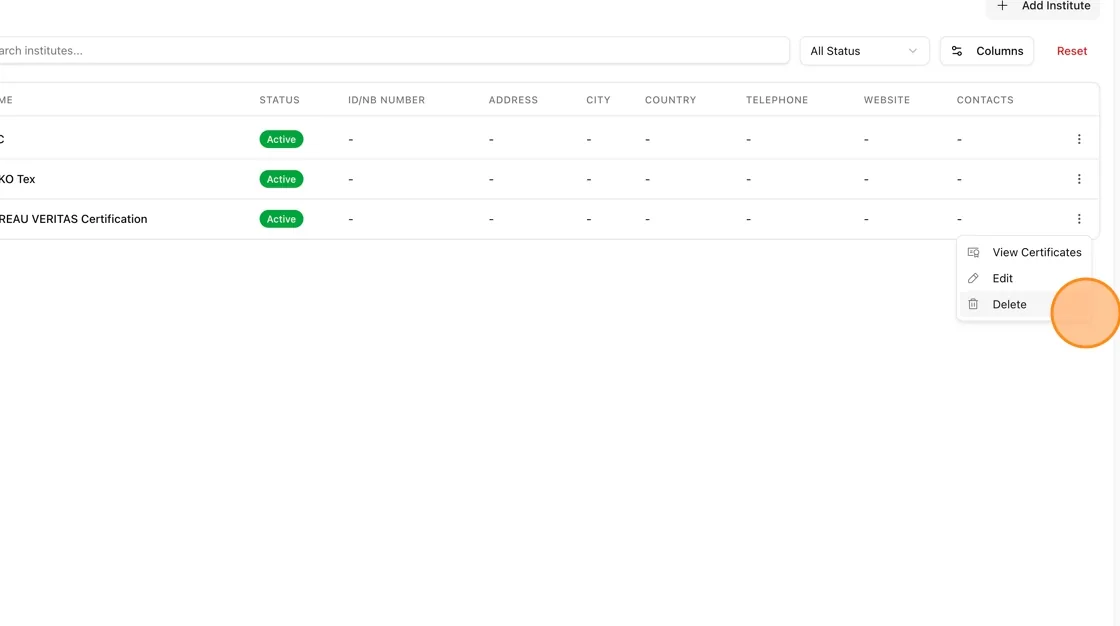The width and height of the screenshot is (1120, 626).
Task: Click the TELEPHONE column header
Action: [x=777, y=100]
